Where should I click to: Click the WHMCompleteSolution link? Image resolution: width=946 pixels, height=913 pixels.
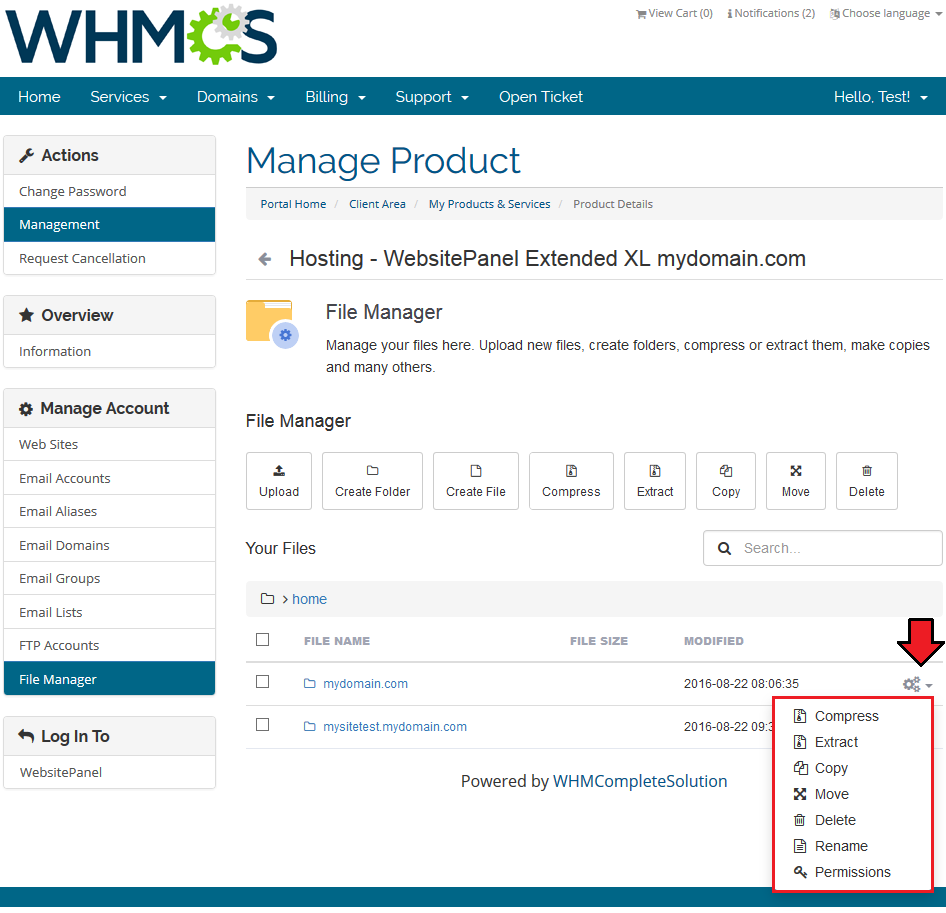640,781
